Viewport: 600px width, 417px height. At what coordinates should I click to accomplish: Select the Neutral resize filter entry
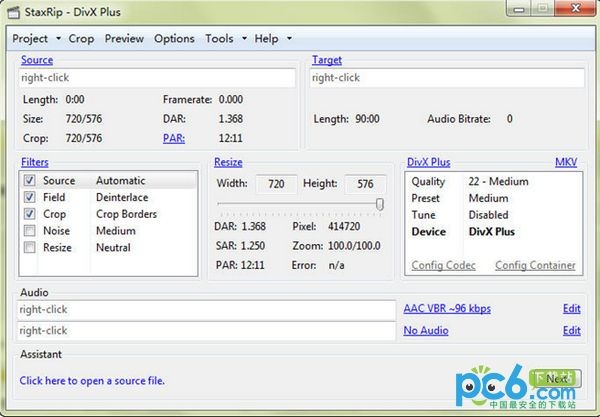(113, 248)
